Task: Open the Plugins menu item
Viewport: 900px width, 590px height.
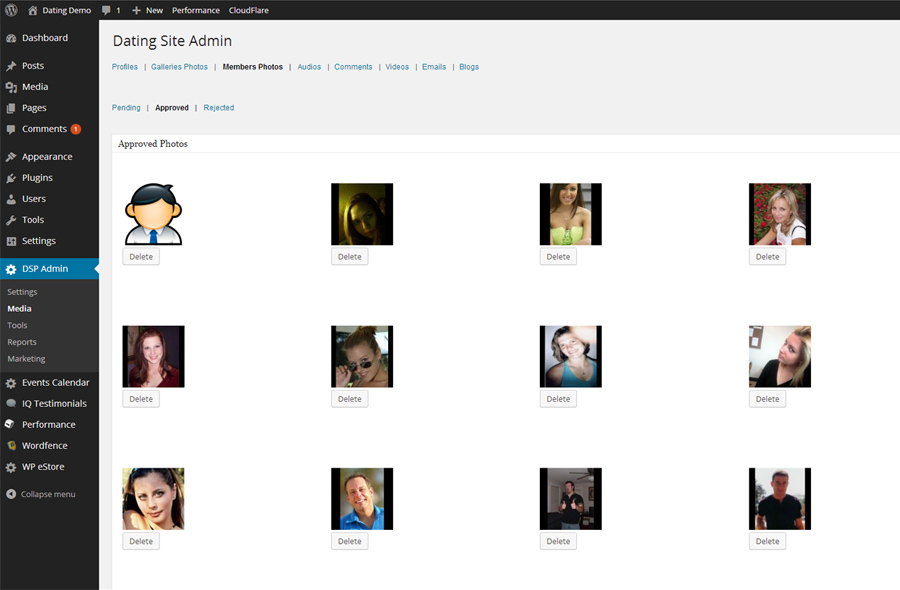Action: click(37, 178)
